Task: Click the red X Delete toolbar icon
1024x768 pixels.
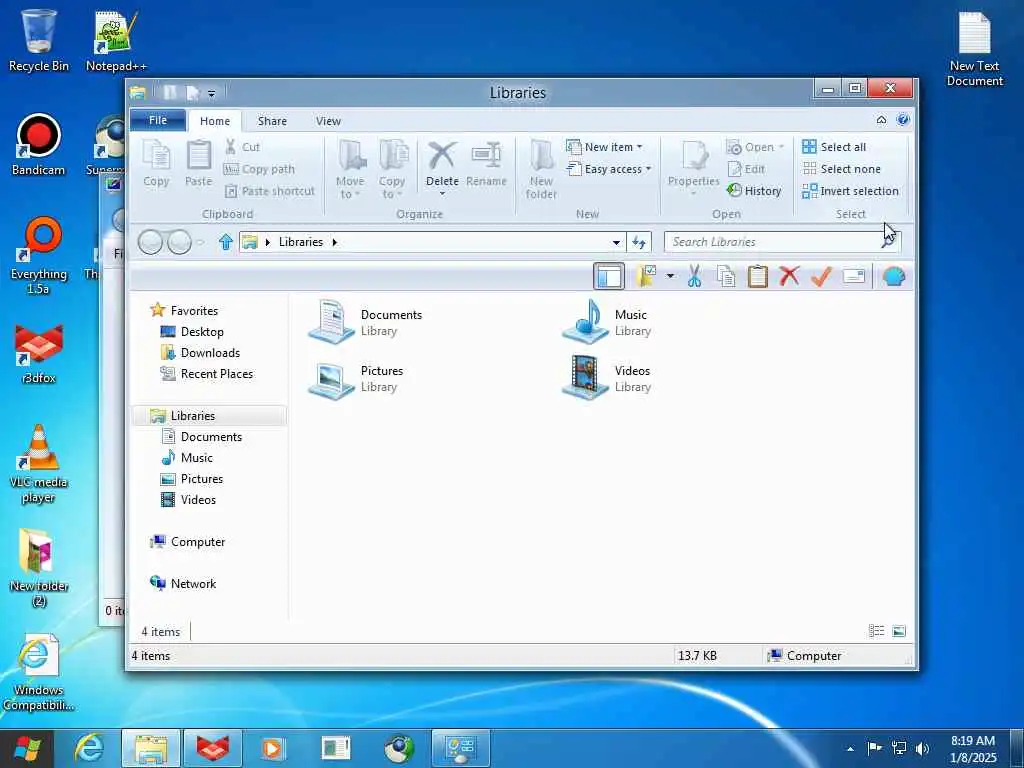Action: coord(789,276)
